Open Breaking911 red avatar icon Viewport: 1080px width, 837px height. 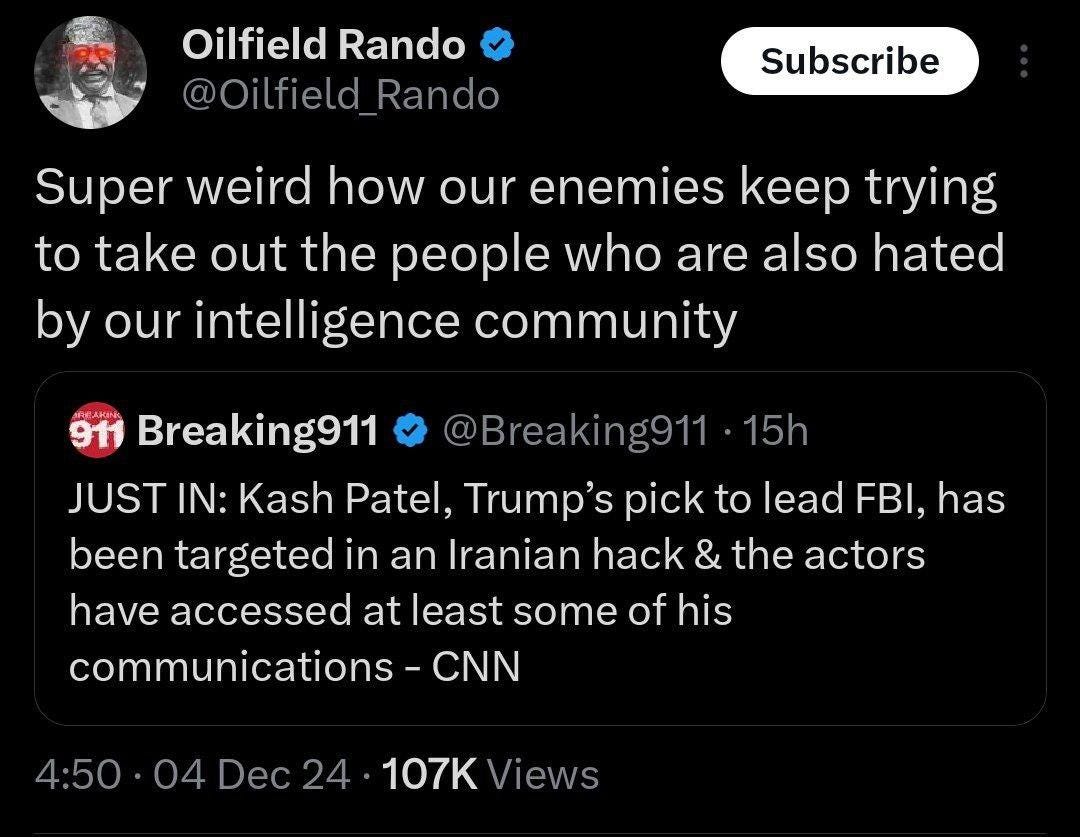[96, 431]
